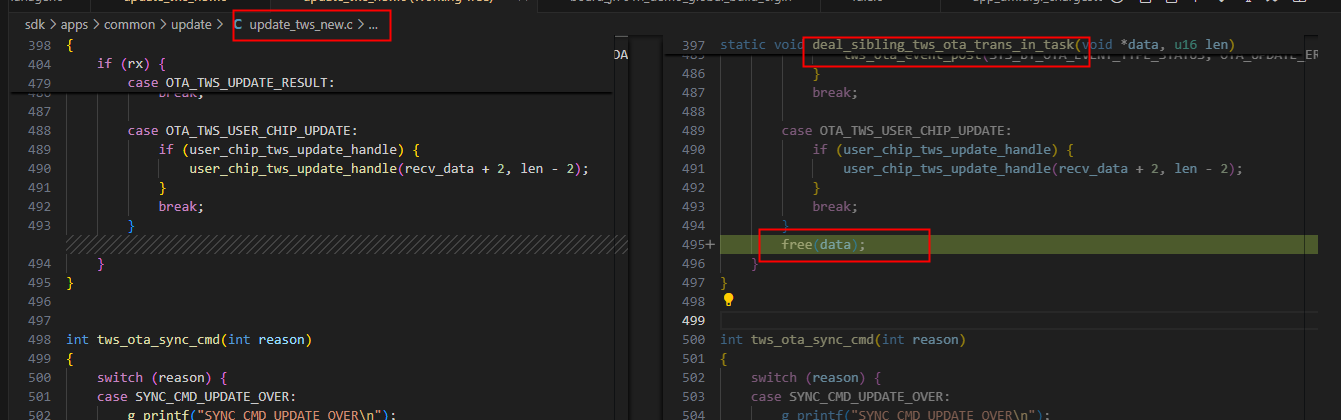Screen dimensions: 1341x420
Task: Click line number 497 in original editor
Action: click(40, 320)
